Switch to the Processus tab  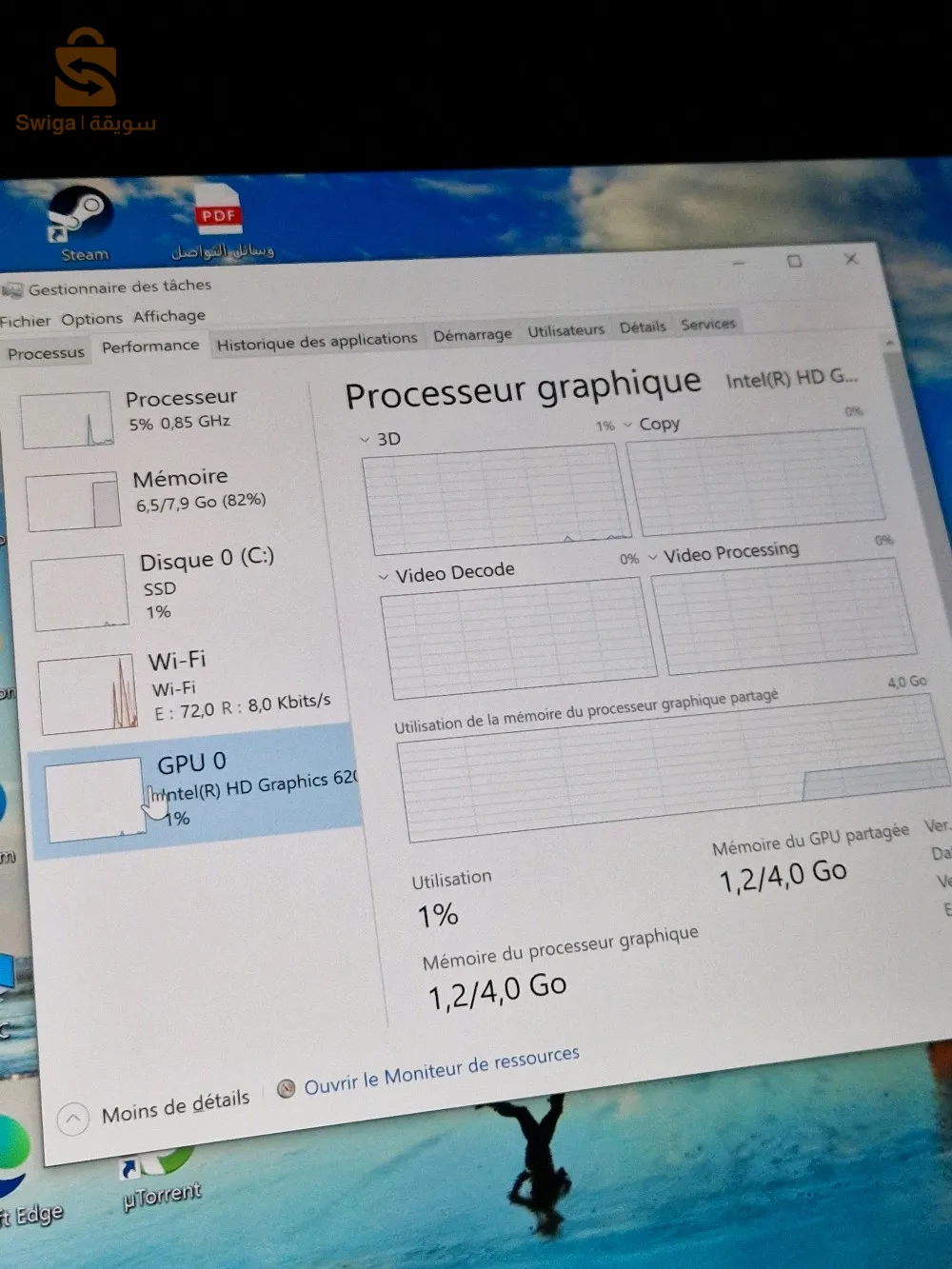pos(46,353)
